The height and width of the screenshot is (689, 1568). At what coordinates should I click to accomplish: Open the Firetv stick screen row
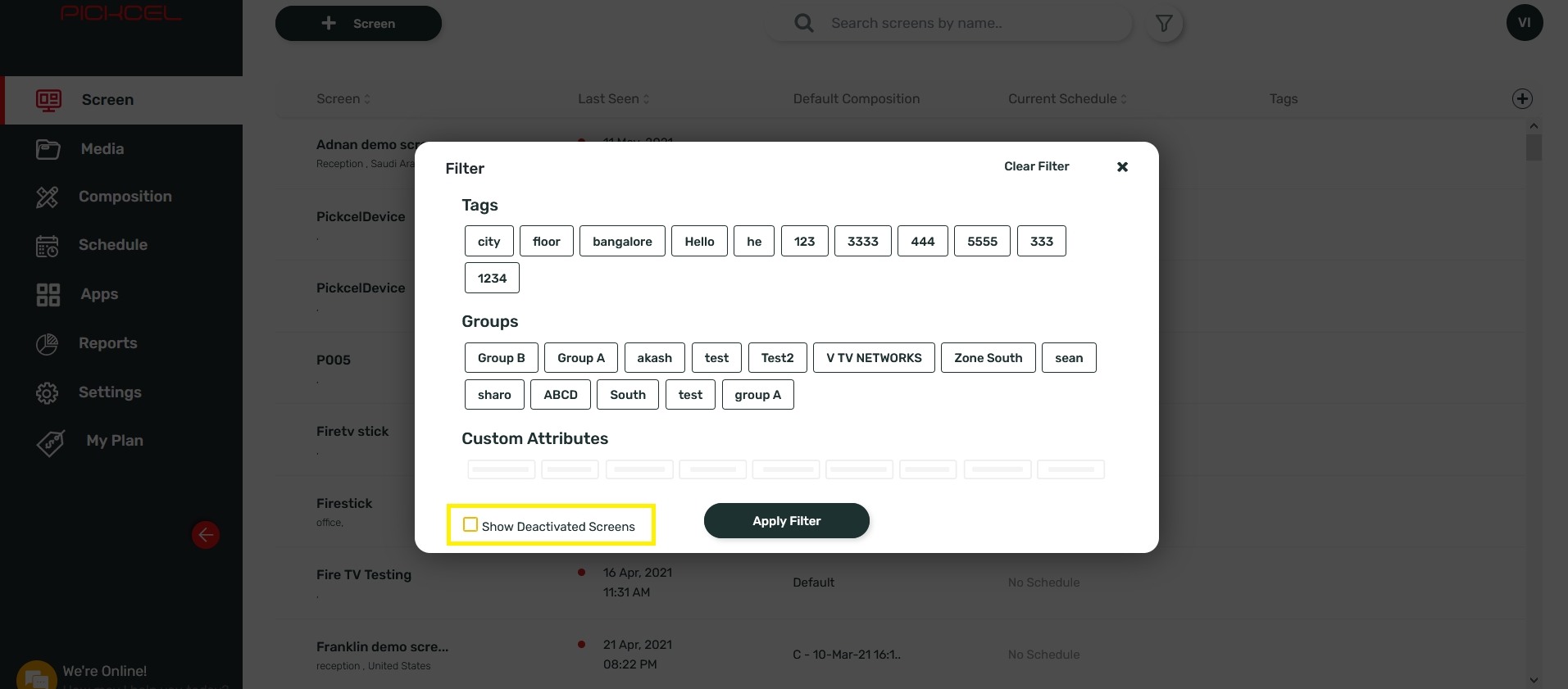point(352,431)
